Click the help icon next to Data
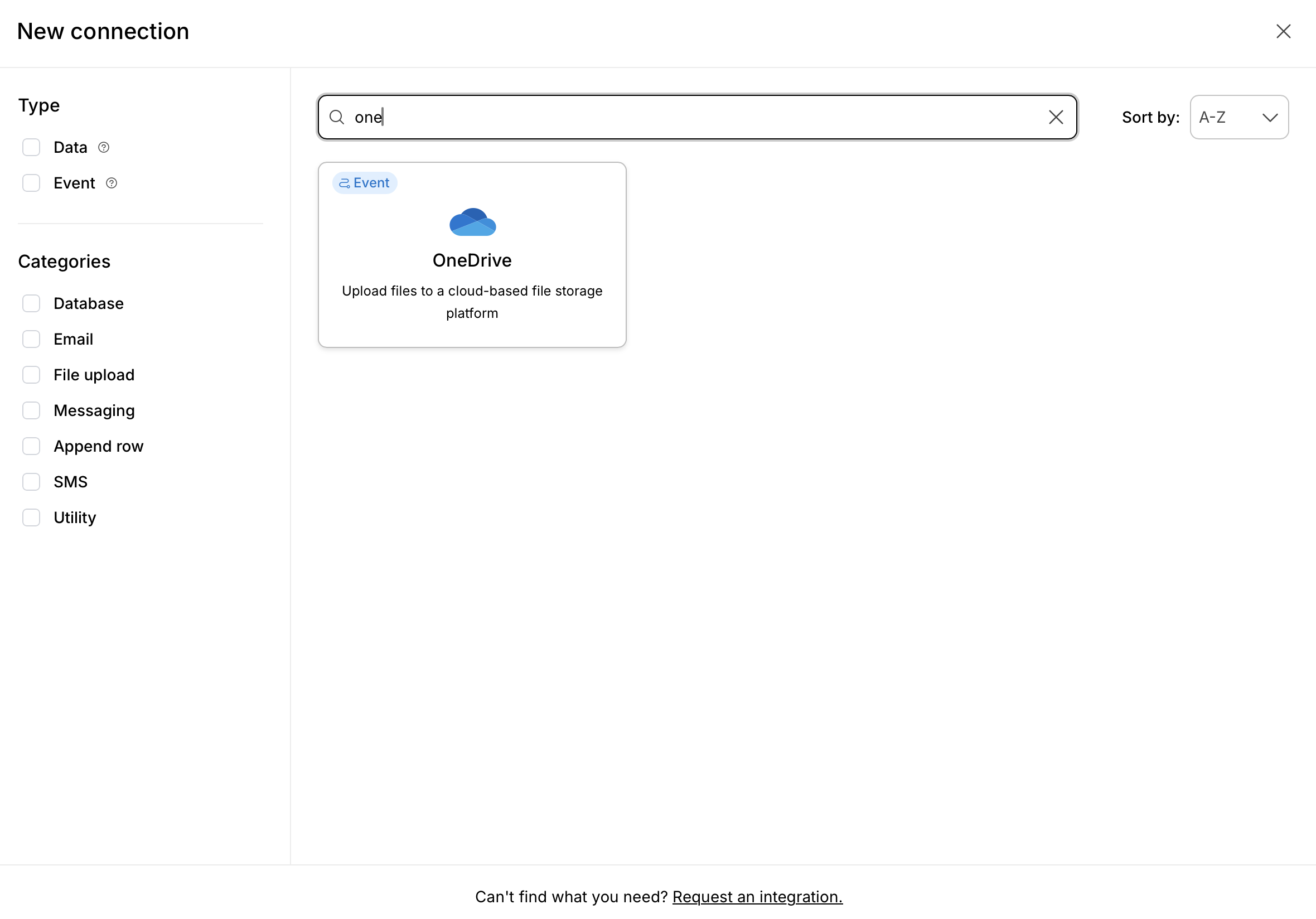1316x919 pixels. point(104,147)
